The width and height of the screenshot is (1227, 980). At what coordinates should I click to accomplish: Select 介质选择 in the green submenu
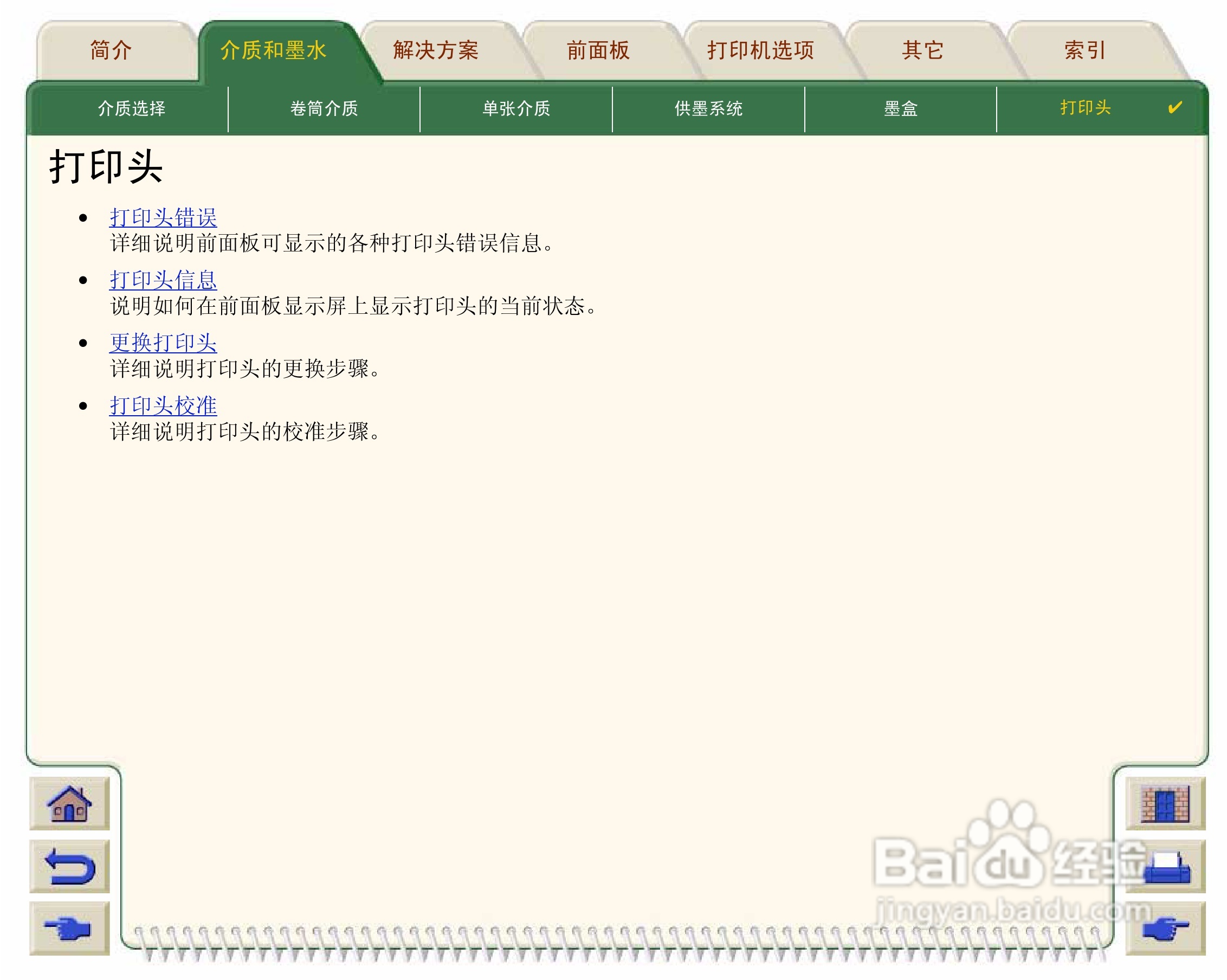coord(132,108)
